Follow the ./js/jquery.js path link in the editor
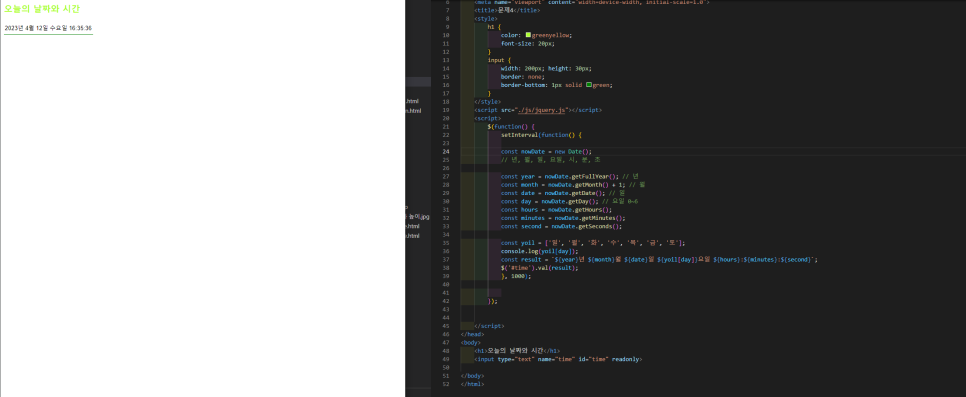The height and width of the screenshot is (397, 966). [542, 110]
